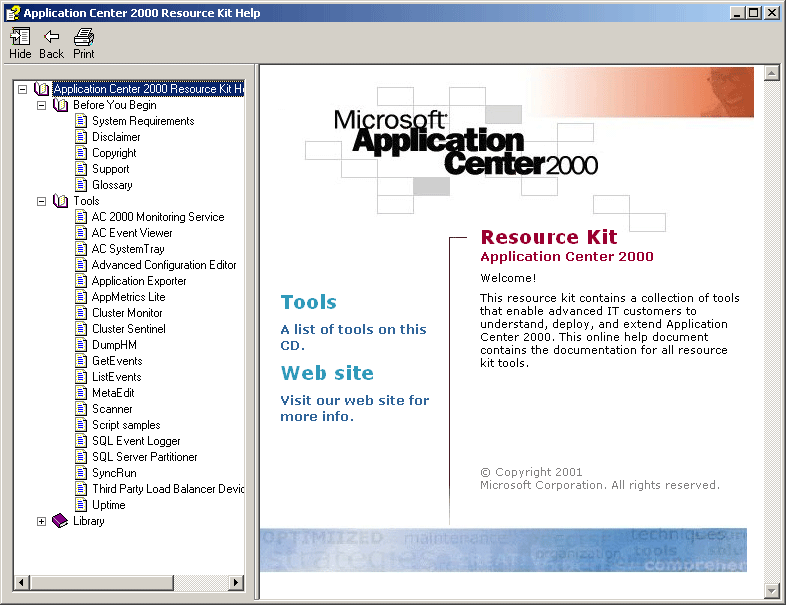This screenshot has width=786, height=605.
Task: Click the page icon next to AC Event Viewer
Action: tap(81, 233)
